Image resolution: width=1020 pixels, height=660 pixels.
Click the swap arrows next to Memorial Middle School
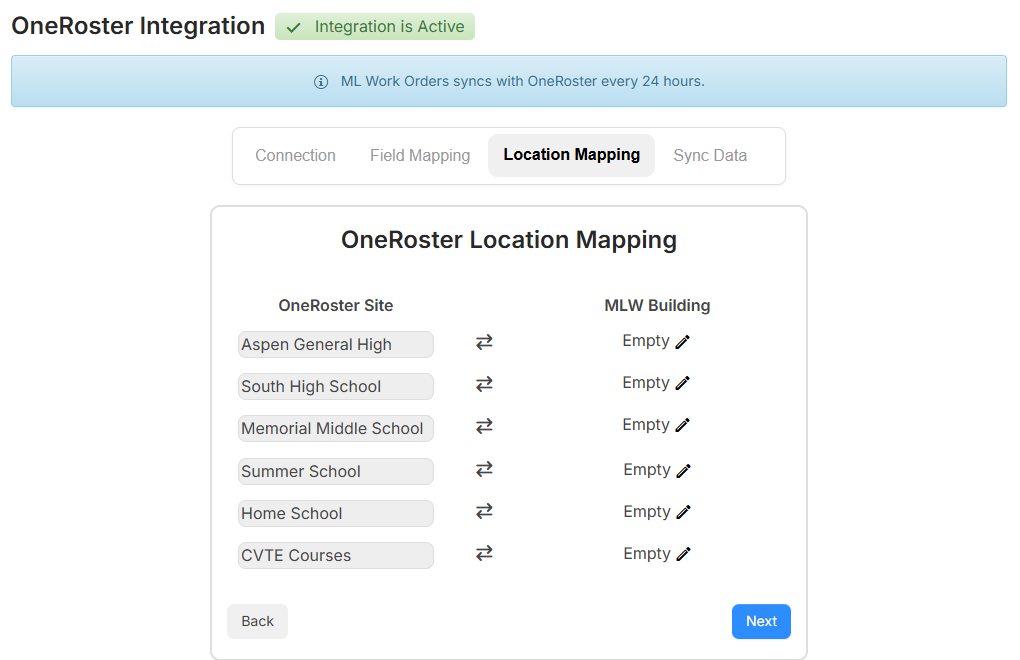point(484,426)
